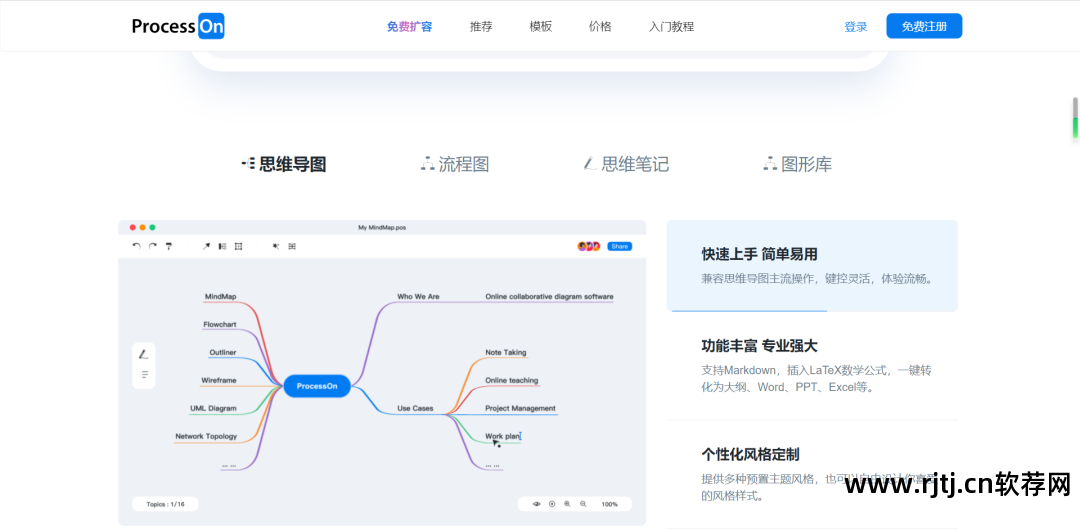This screenshot has height=530, width=1080.
Task: Click the ProcessOn logo
Action: [178, 26]
